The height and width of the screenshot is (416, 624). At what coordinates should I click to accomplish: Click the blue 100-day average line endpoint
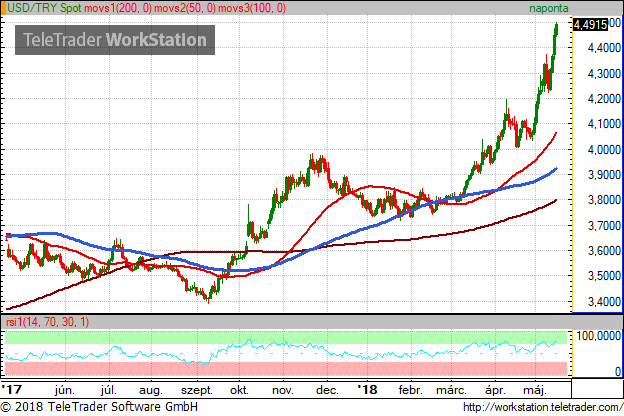556,169
